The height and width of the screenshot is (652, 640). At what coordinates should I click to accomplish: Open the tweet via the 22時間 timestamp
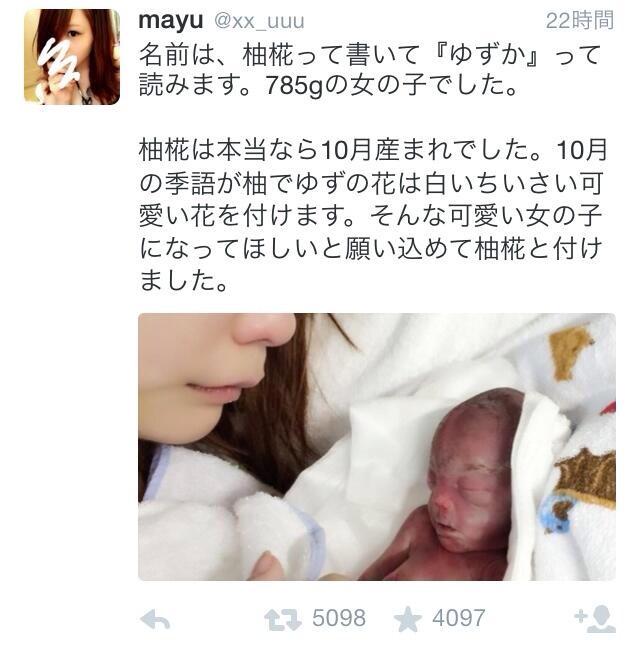click(x=580, y=20)
